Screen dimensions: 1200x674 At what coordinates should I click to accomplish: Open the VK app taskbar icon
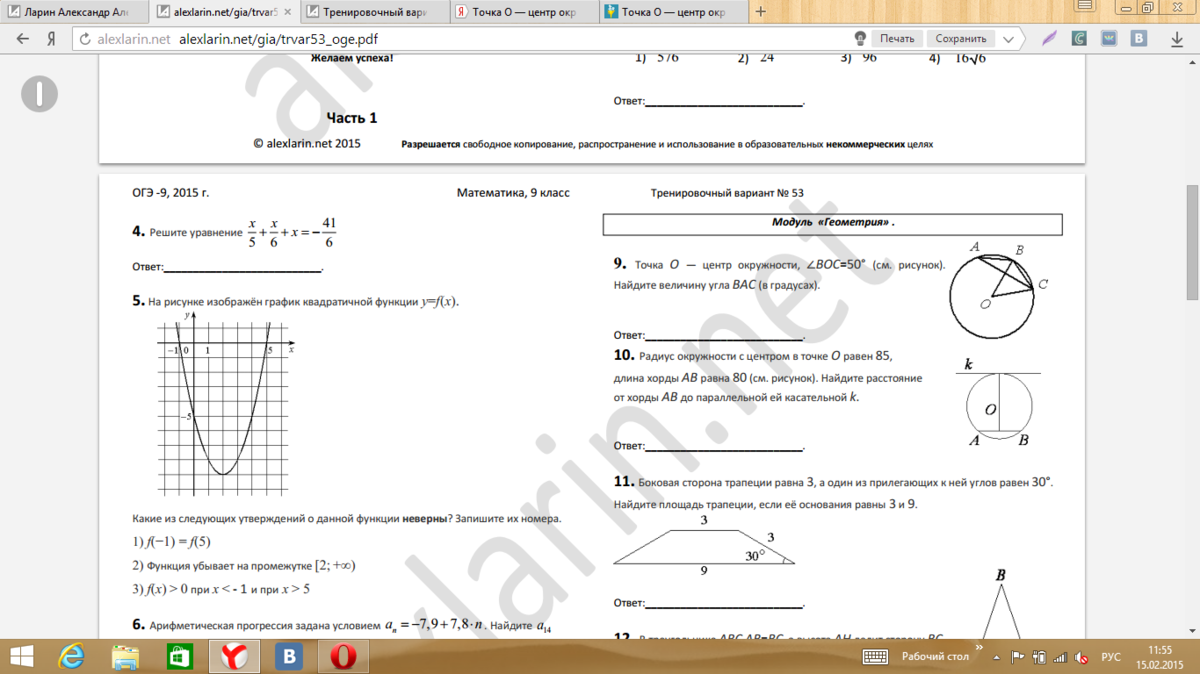289,656
